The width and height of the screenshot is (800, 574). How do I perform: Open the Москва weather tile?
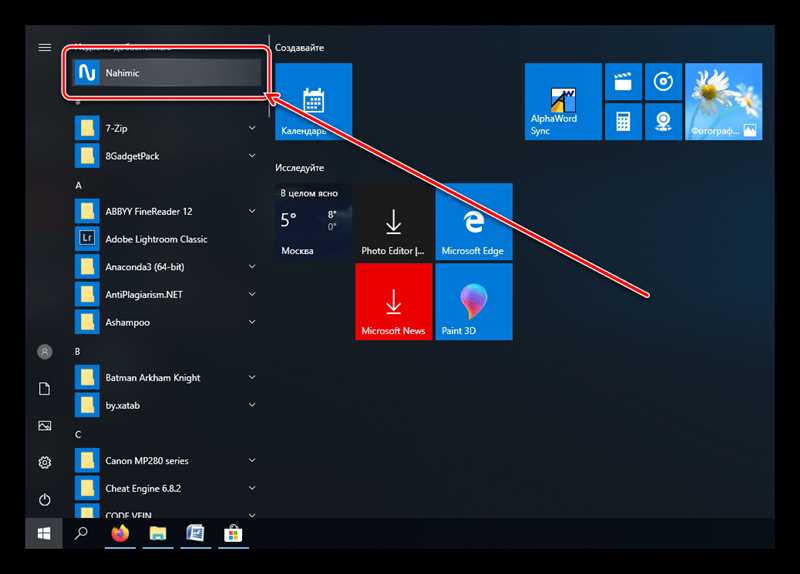pyautogui.click(x=313, y=222)
